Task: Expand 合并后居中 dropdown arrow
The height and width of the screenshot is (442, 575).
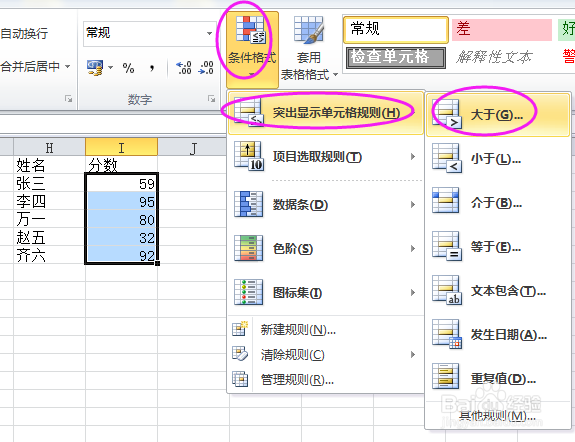Action: pos(67,66)
